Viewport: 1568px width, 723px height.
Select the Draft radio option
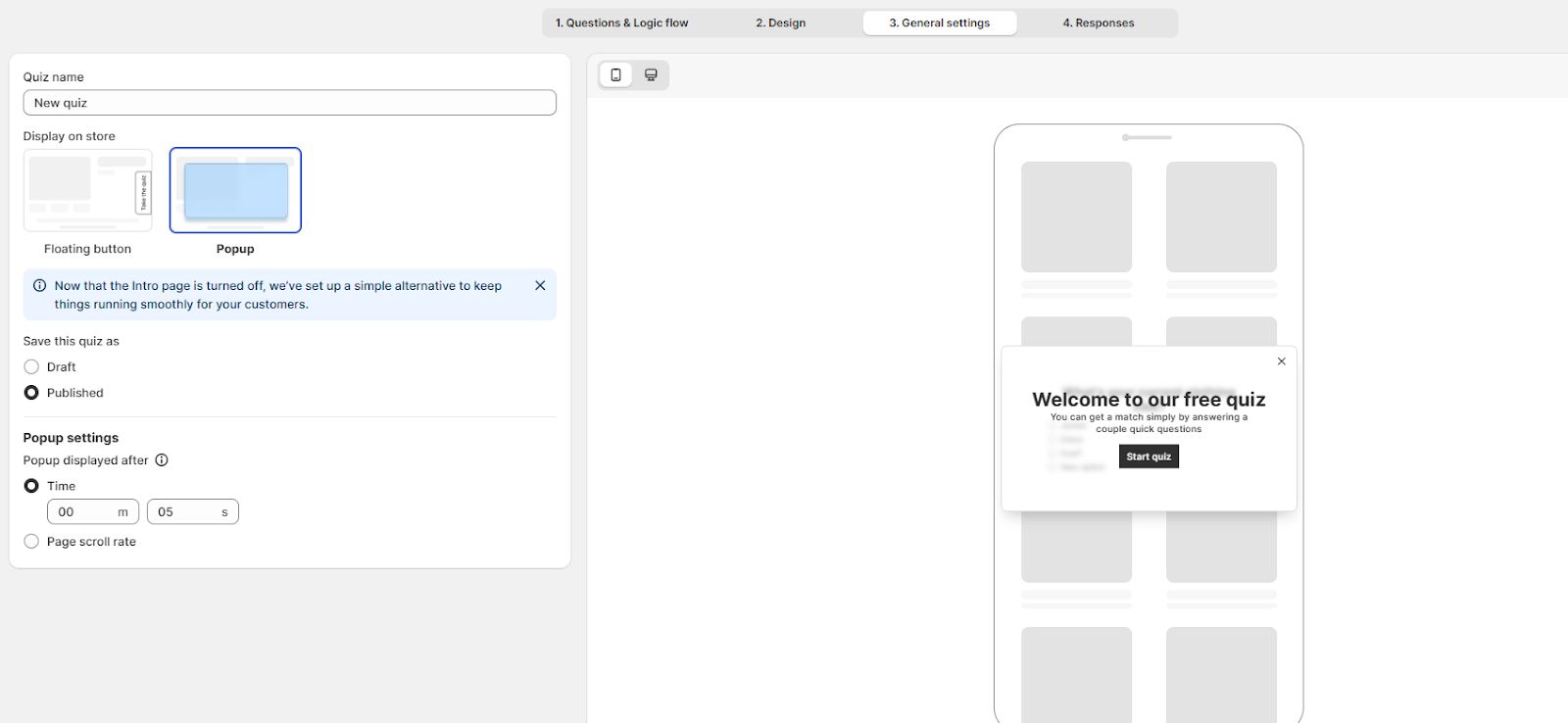click(31, 367)
